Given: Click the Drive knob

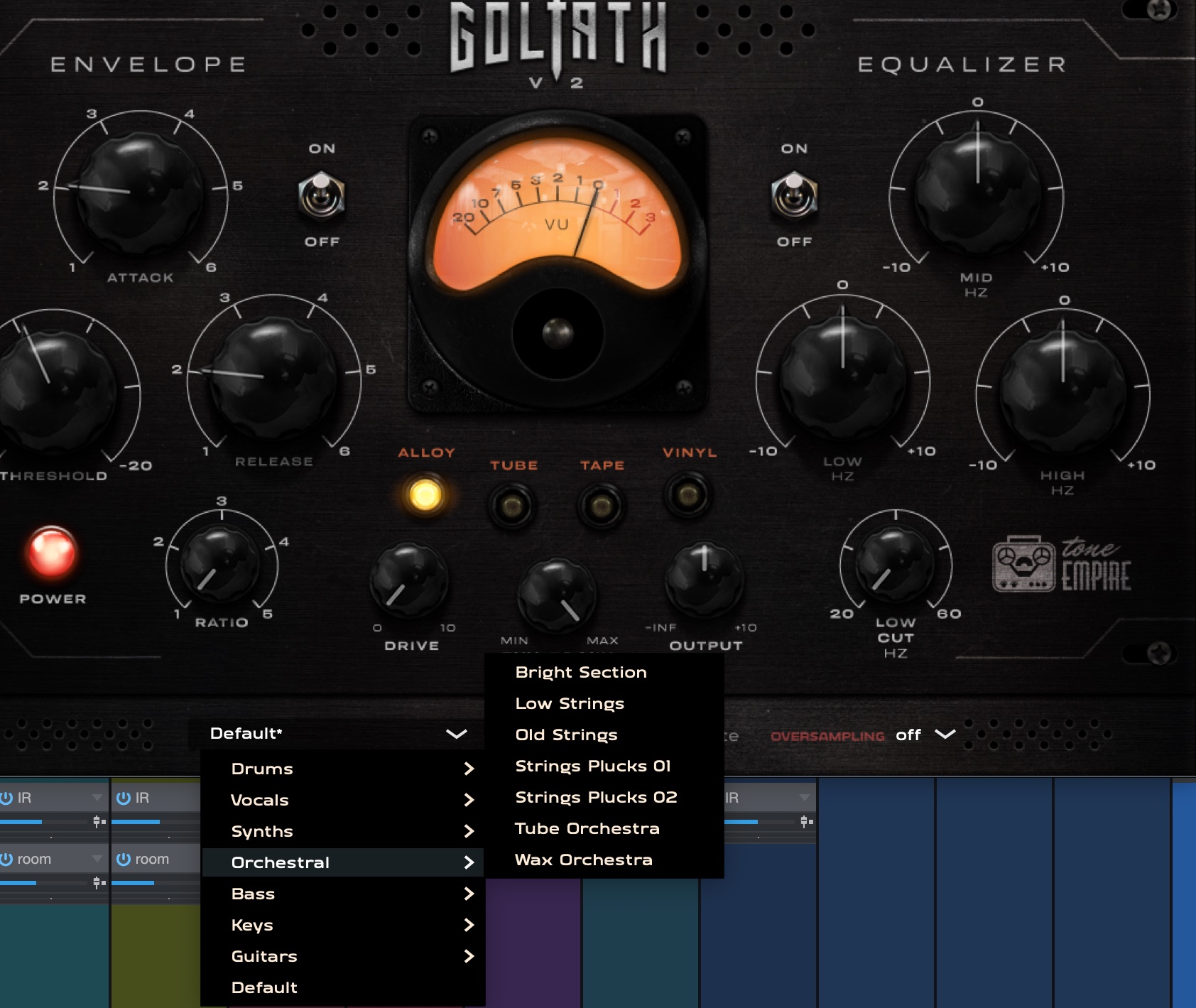Looking at the screenshot, I should (x=409, y=581).
